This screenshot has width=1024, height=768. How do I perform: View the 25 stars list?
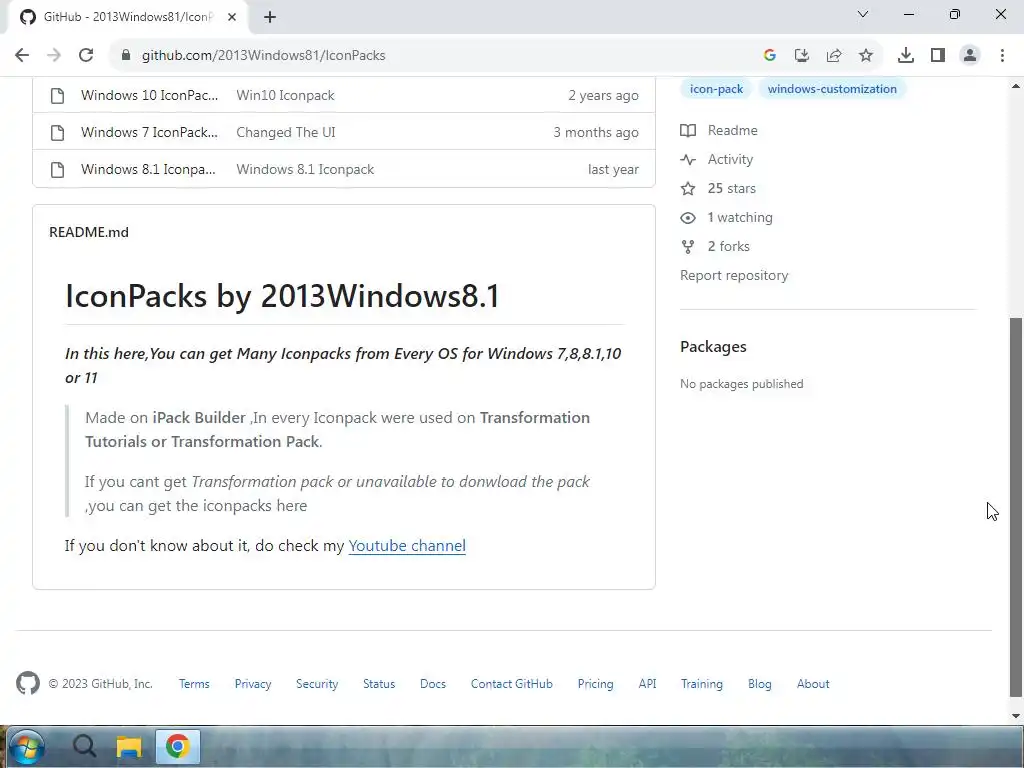coord(731,189)
